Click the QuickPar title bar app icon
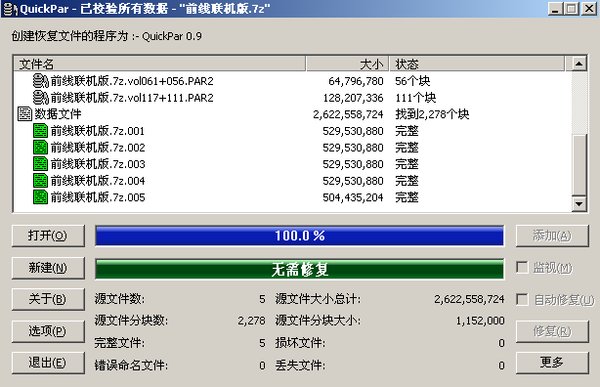Screen dimensions: 600x387 (10, 8)
